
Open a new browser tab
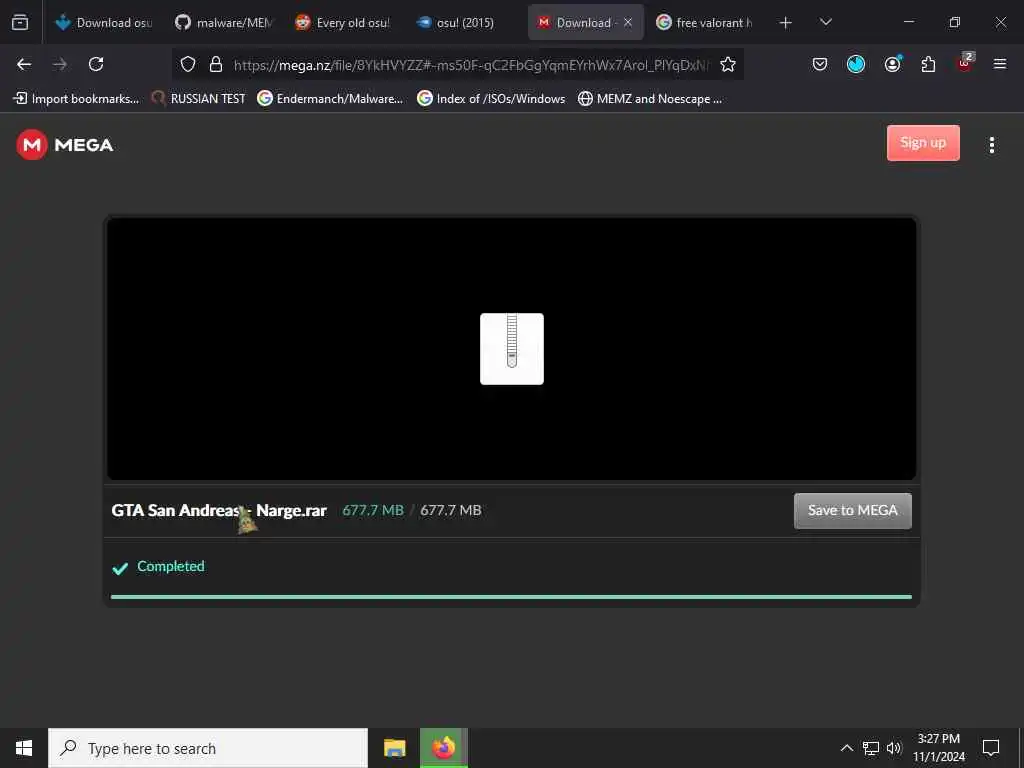(786, 23)
